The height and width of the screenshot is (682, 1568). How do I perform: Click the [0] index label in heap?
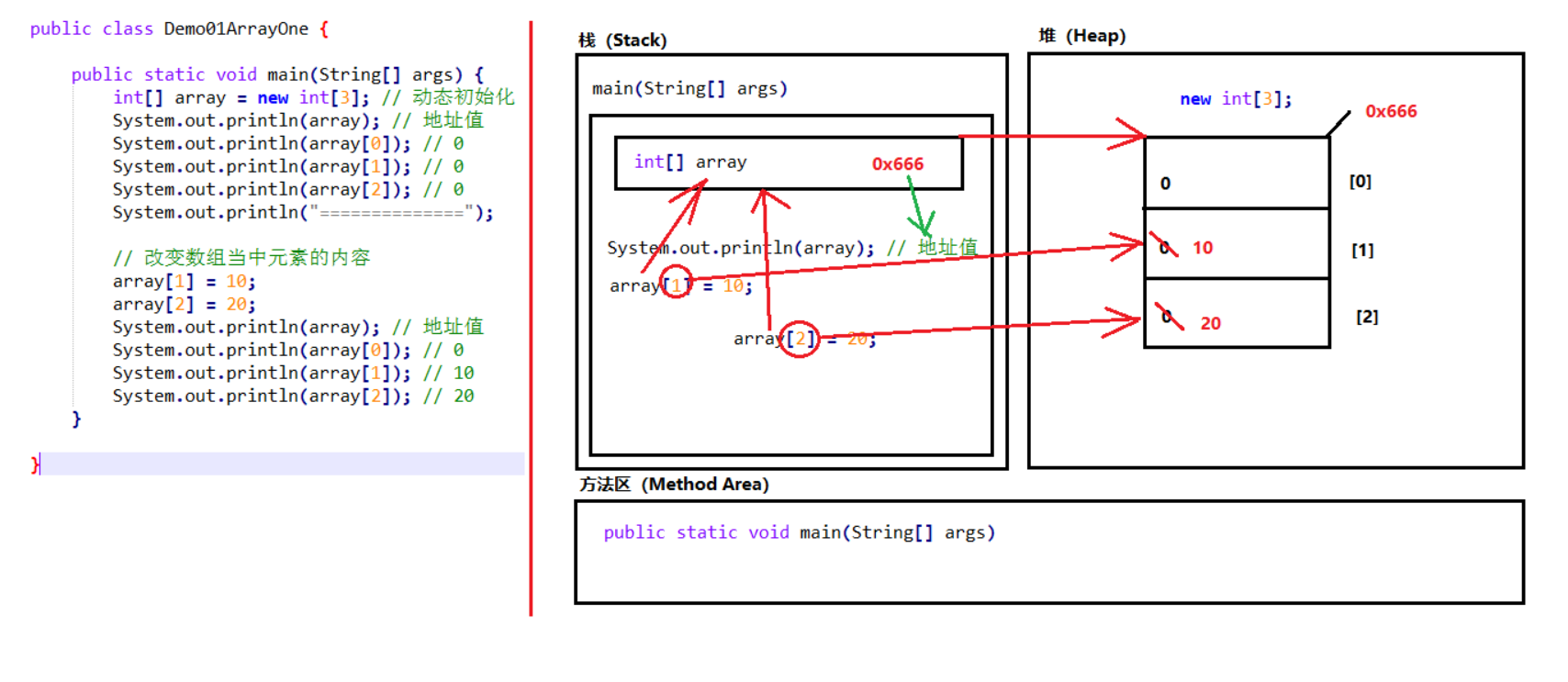(1361, 182)
